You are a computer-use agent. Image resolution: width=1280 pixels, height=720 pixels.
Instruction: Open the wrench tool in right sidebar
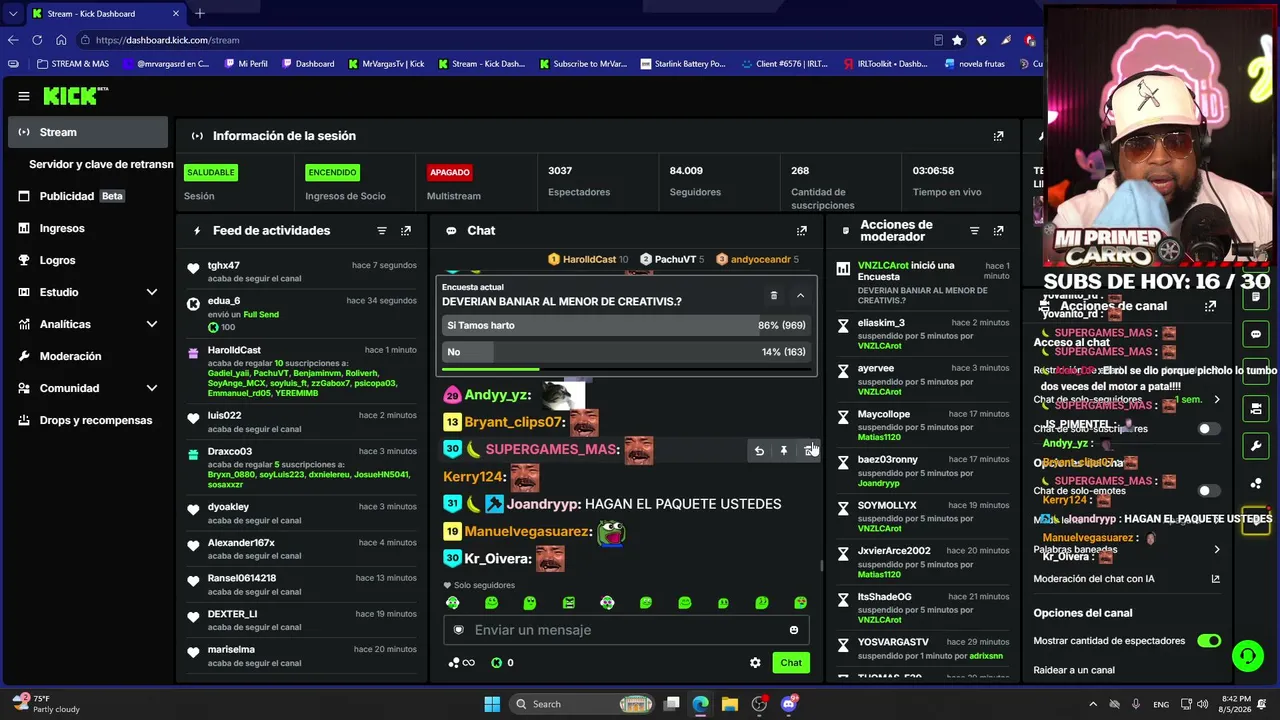point(1256,445)
